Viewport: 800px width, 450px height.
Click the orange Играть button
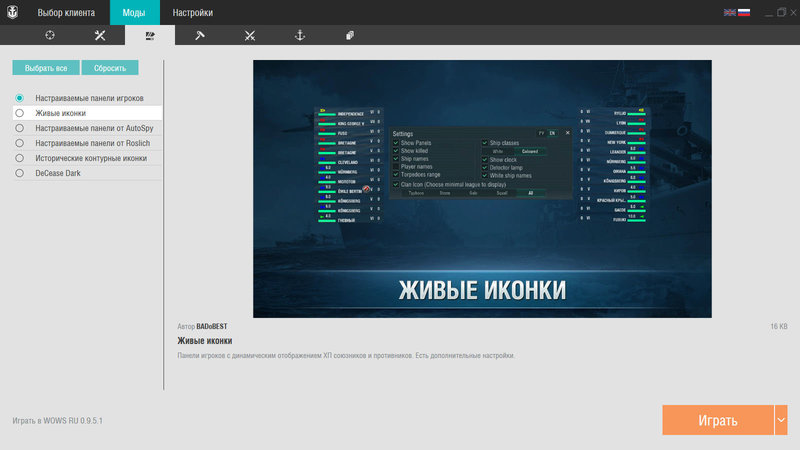click(x=718, y=420)
